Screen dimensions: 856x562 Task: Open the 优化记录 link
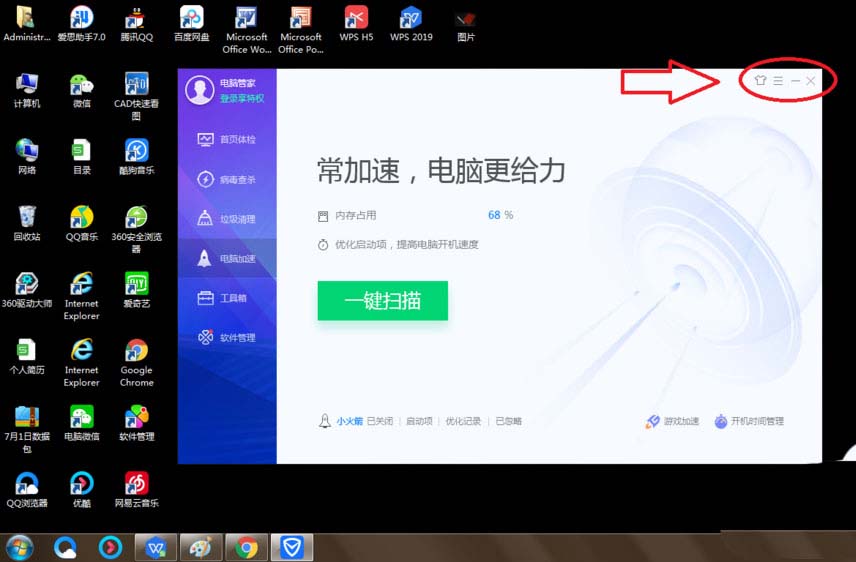click(x=463, y=422)
